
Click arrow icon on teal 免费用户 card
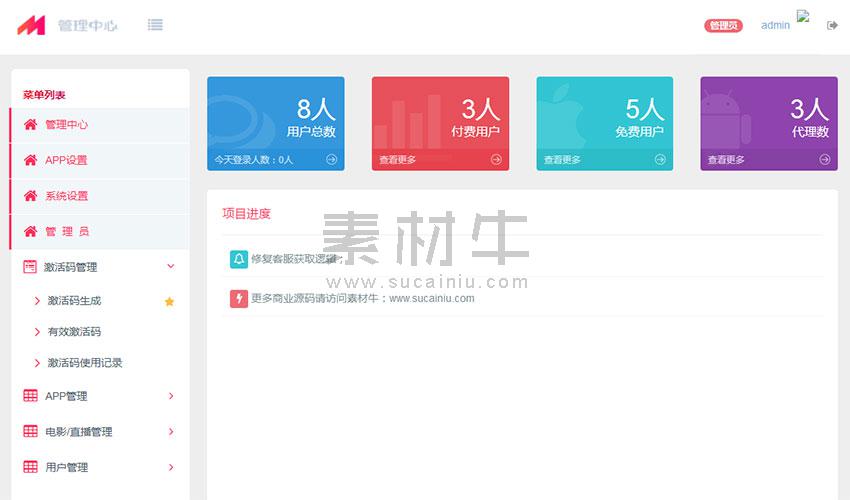click(660, 159)
